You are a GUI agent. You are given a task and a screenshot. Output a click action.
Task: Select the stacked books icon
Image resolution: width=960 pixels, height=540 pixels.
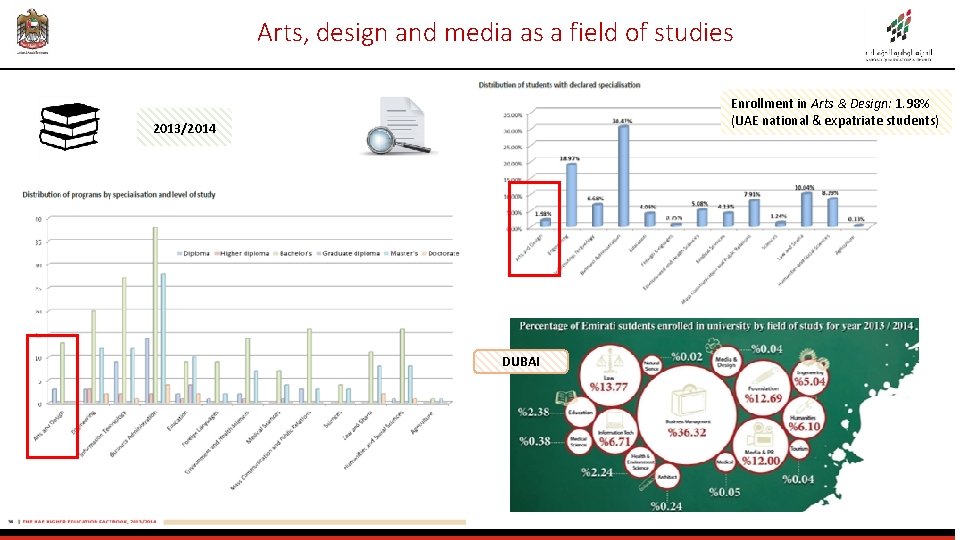pyautogui.click(x=69, y=126)
